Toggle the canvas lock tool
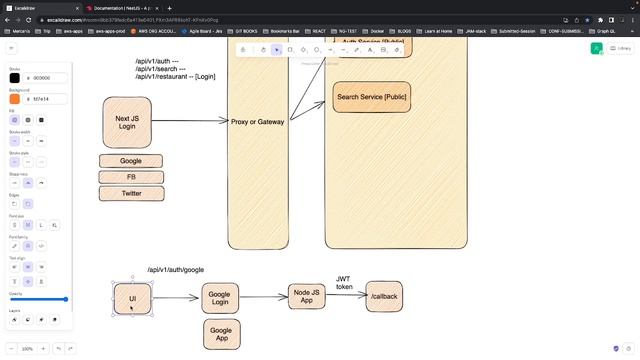The width and height of the screenshot is (640, 360). (x=243, y=50)
